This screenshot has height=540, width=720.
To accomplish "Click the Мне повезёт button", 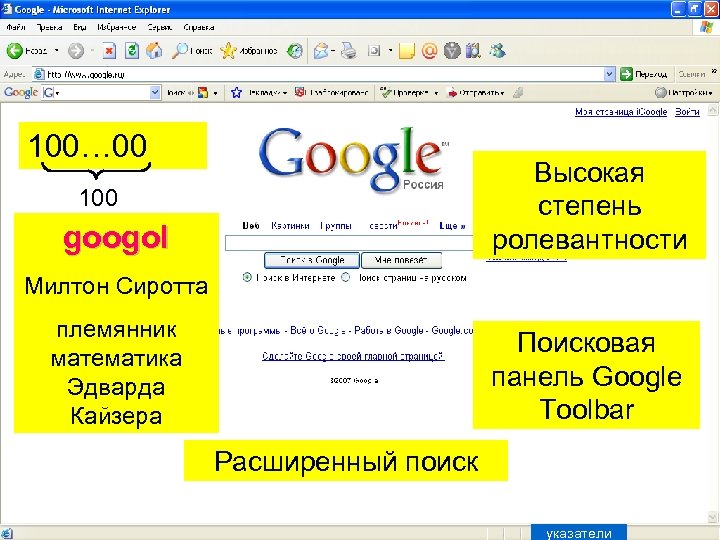I will (x=401, y=260).
